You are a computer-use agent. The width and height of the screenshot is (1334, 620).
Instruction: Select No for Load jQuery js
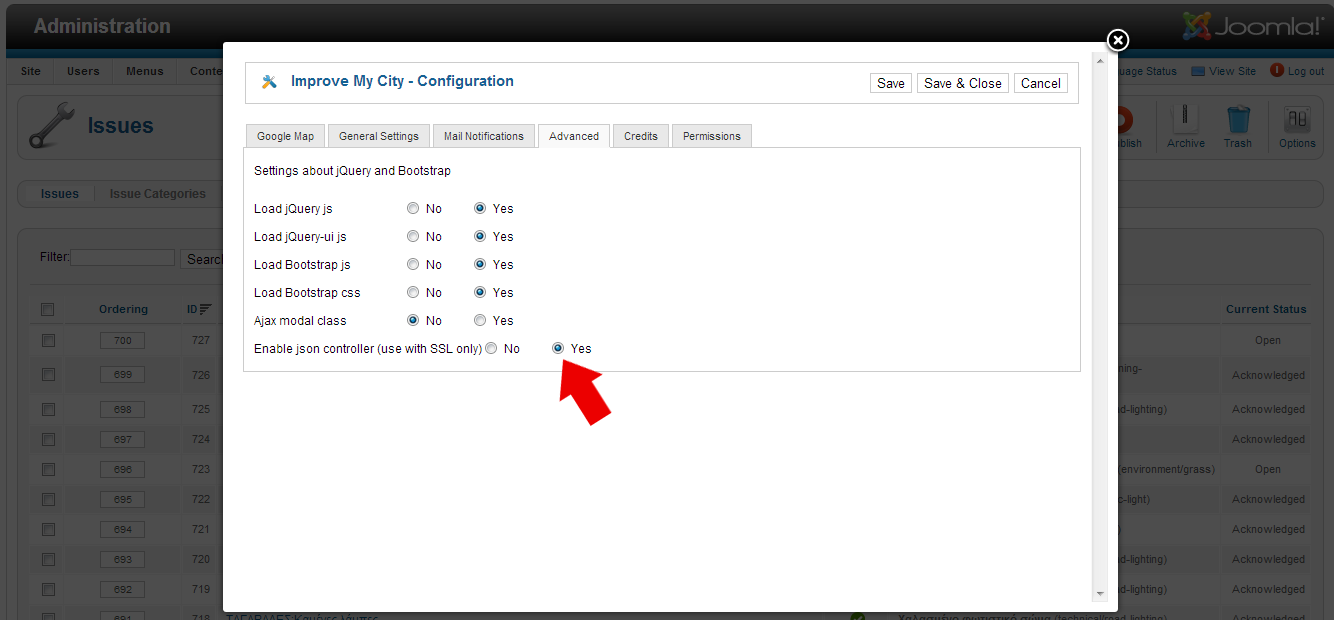413,209
